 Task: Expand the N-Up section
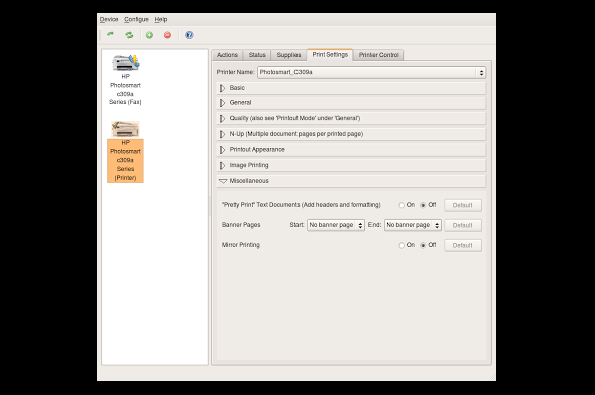(x=351, y=134)
